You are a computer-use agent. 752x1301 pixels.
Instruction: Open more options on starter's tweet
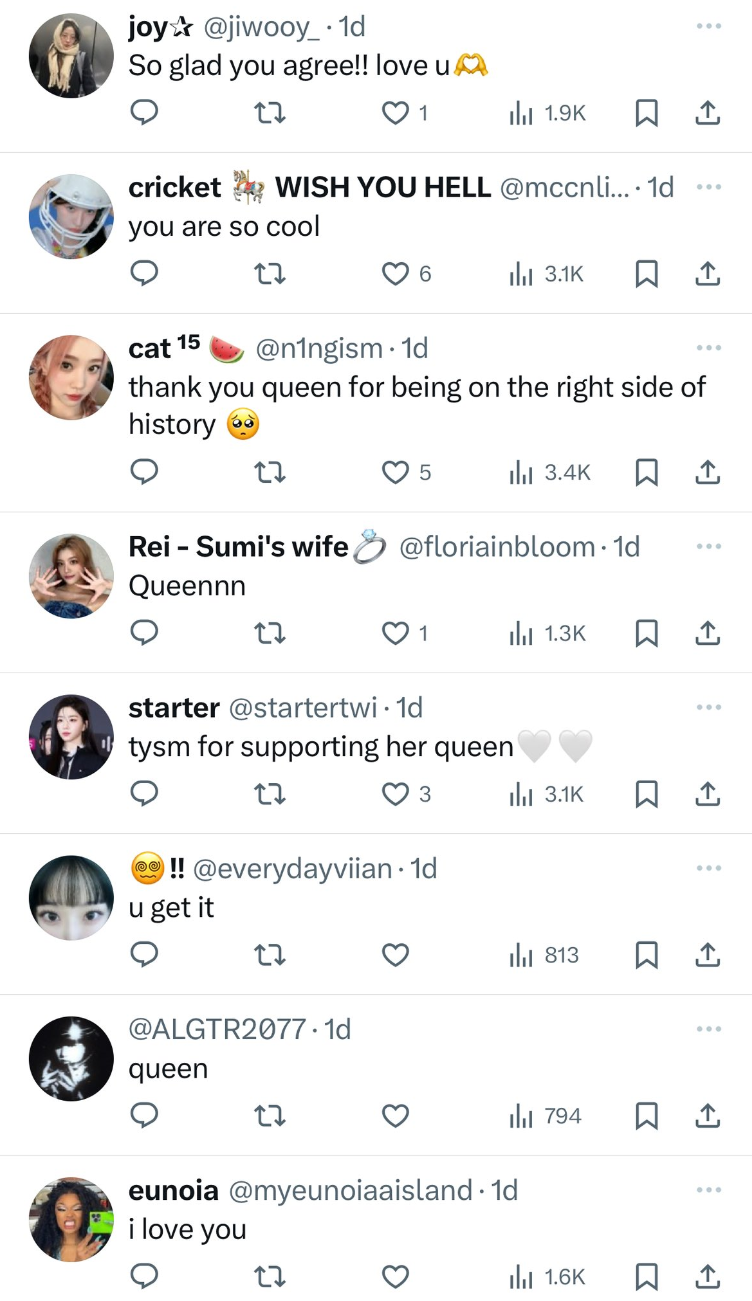(708, 707)
